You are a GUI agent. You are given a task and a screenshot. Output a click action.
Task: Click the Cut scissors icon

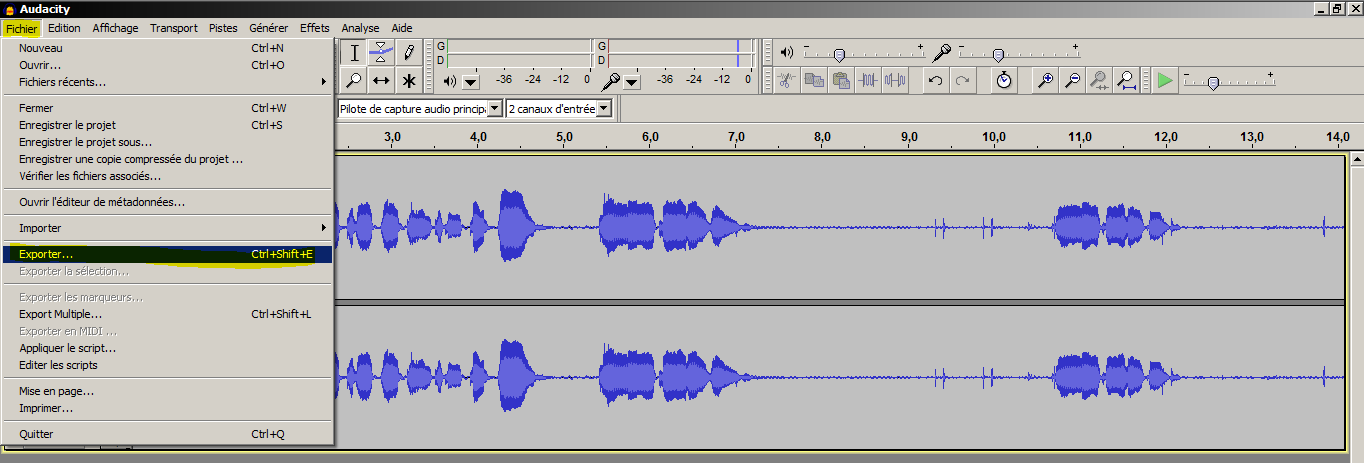pyautogui.click(x=787, y=80)
